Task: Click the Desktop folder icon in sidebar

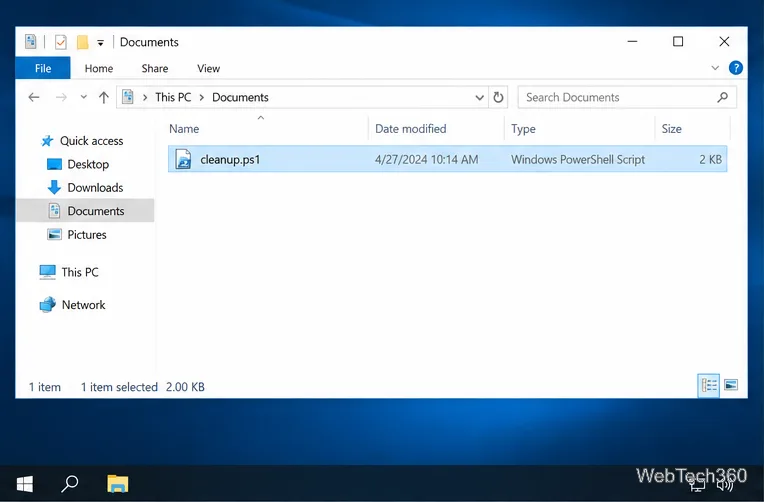Action: pos(54,164)
